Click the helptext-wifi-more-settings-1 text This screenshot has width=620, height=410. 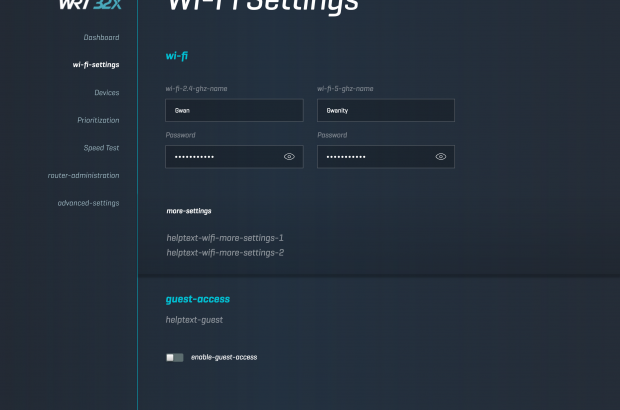pos(225,238)
